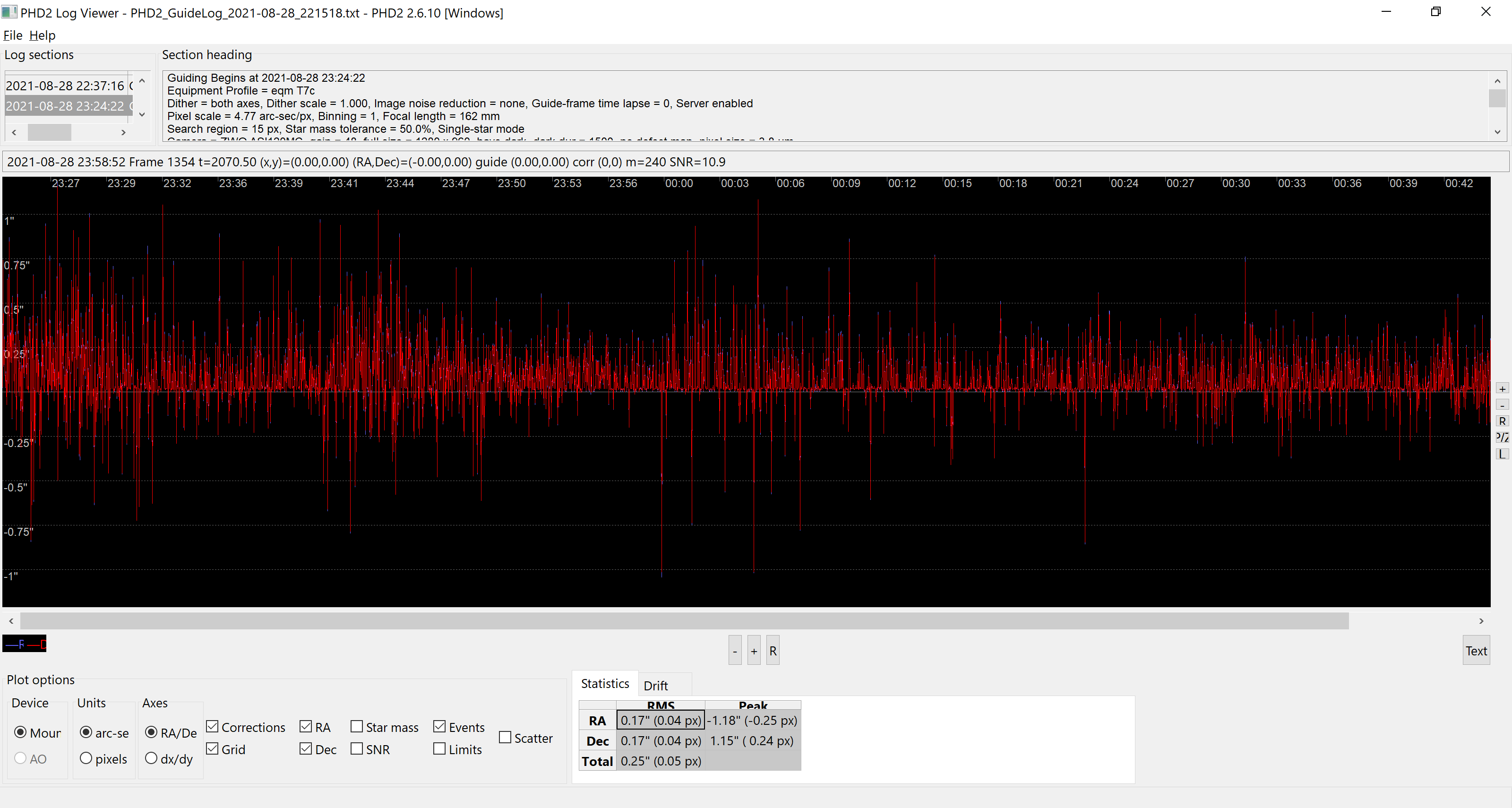This screenshot has height=808, width=1512.
Task: Click the L lock button beside graph
Action: [1502, 454]
